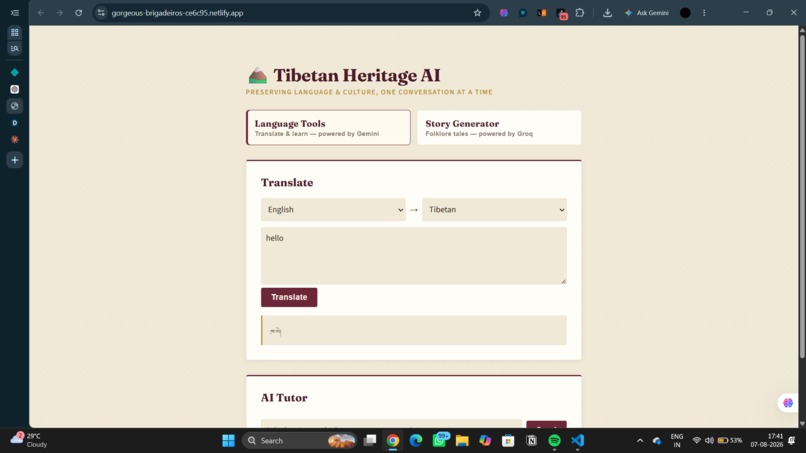
Task: Open Spotify from the taskbar
Action: pos(554,441)
